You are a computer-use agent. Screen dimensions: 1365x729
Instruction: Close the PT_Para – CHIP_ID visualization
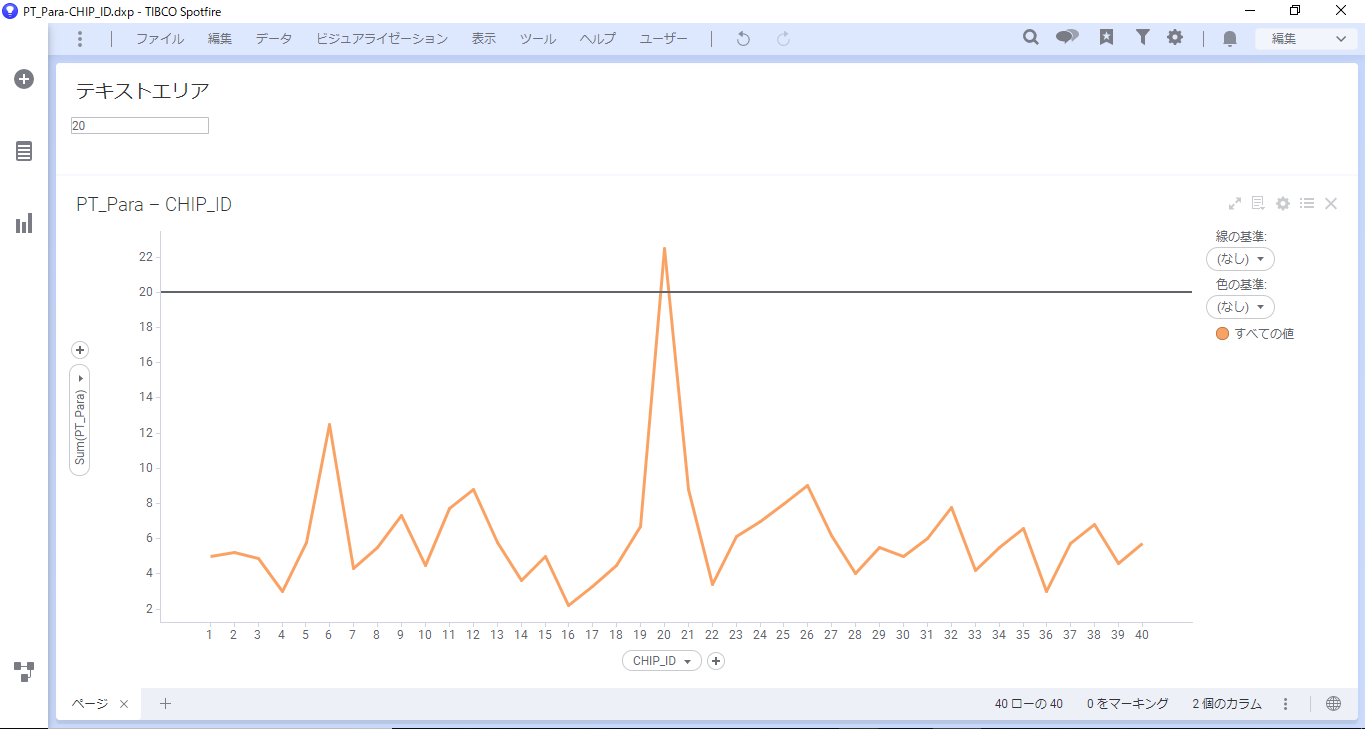coord(1331,203)
